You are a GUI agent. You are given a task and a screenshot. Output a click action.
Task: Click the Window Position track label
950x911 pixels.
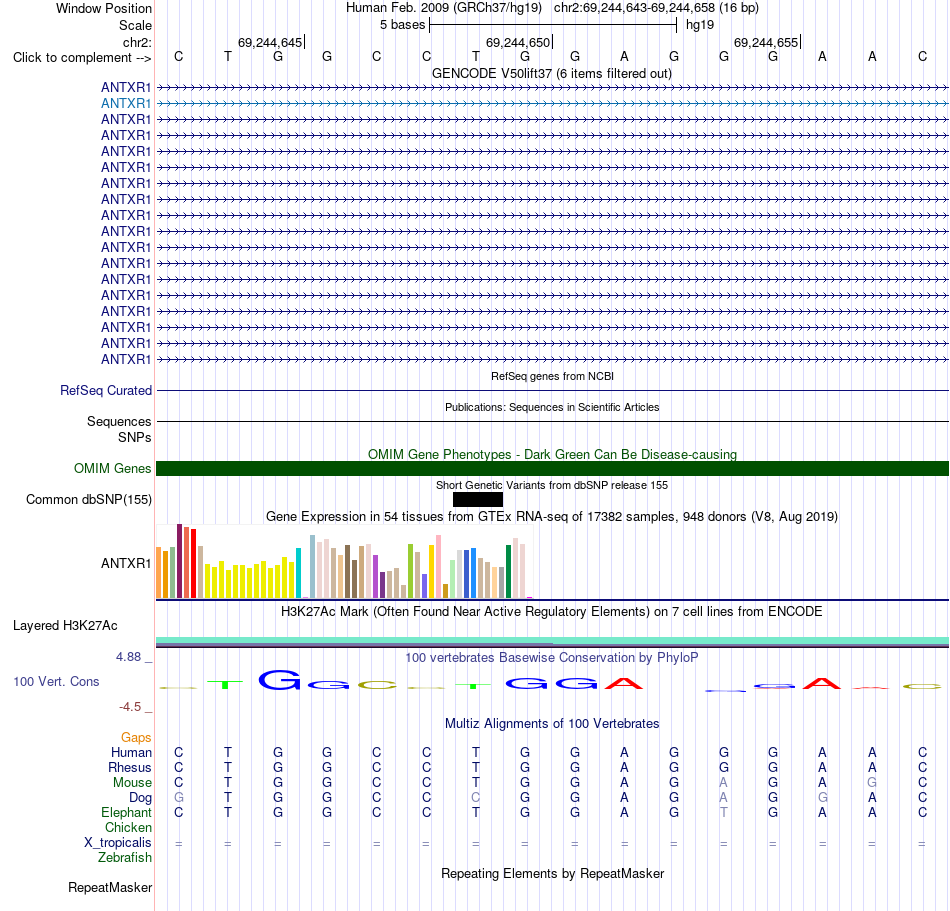(x=104, y=8)
